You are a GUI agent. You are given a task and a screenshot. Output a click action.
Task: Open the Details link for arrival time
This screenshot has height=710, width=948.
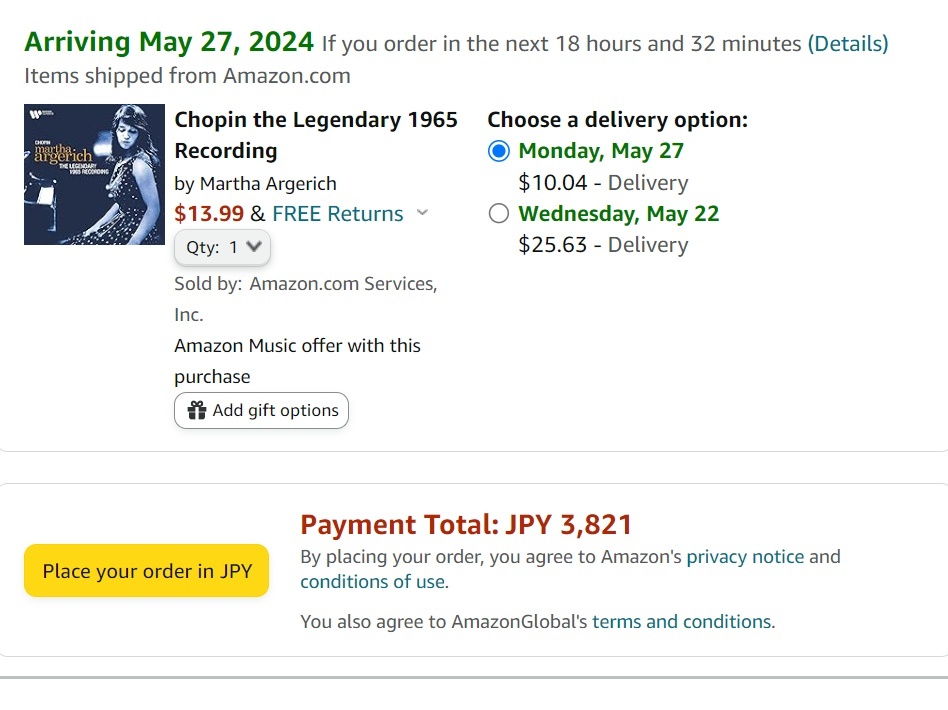click(848, 43)
